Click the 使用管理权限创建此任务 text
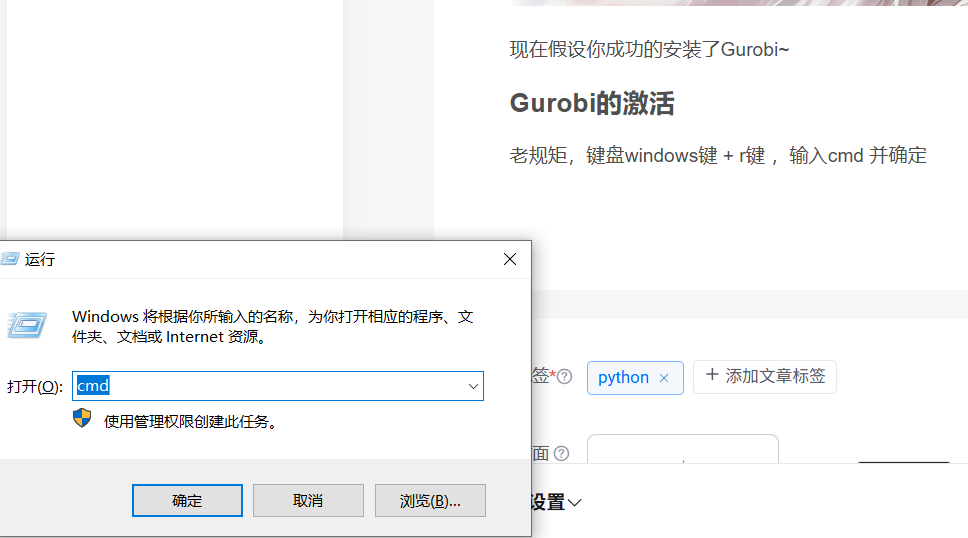The height and width of the screenshot is (538, 968). coord(191,422)
